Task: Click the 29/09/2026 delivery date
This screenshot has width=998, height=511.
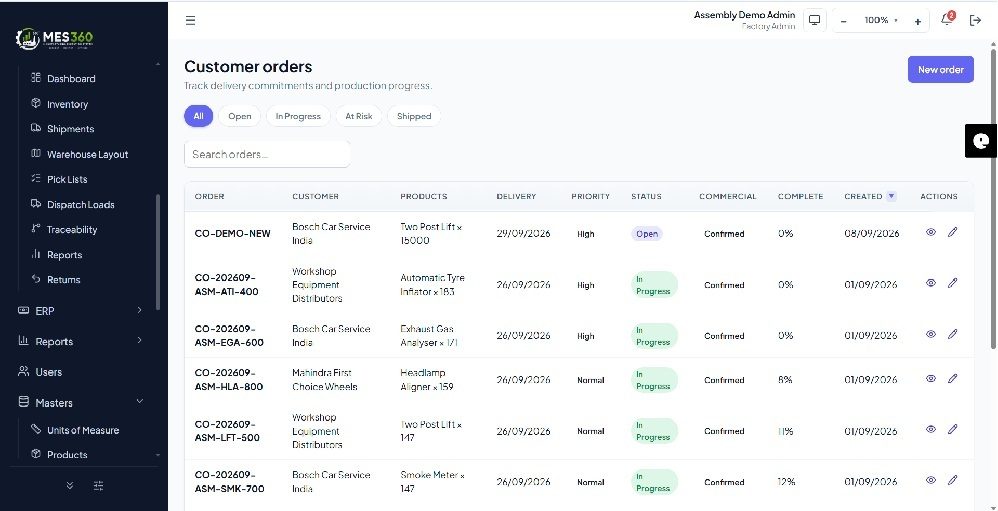Action: click(x=523, y=234)
